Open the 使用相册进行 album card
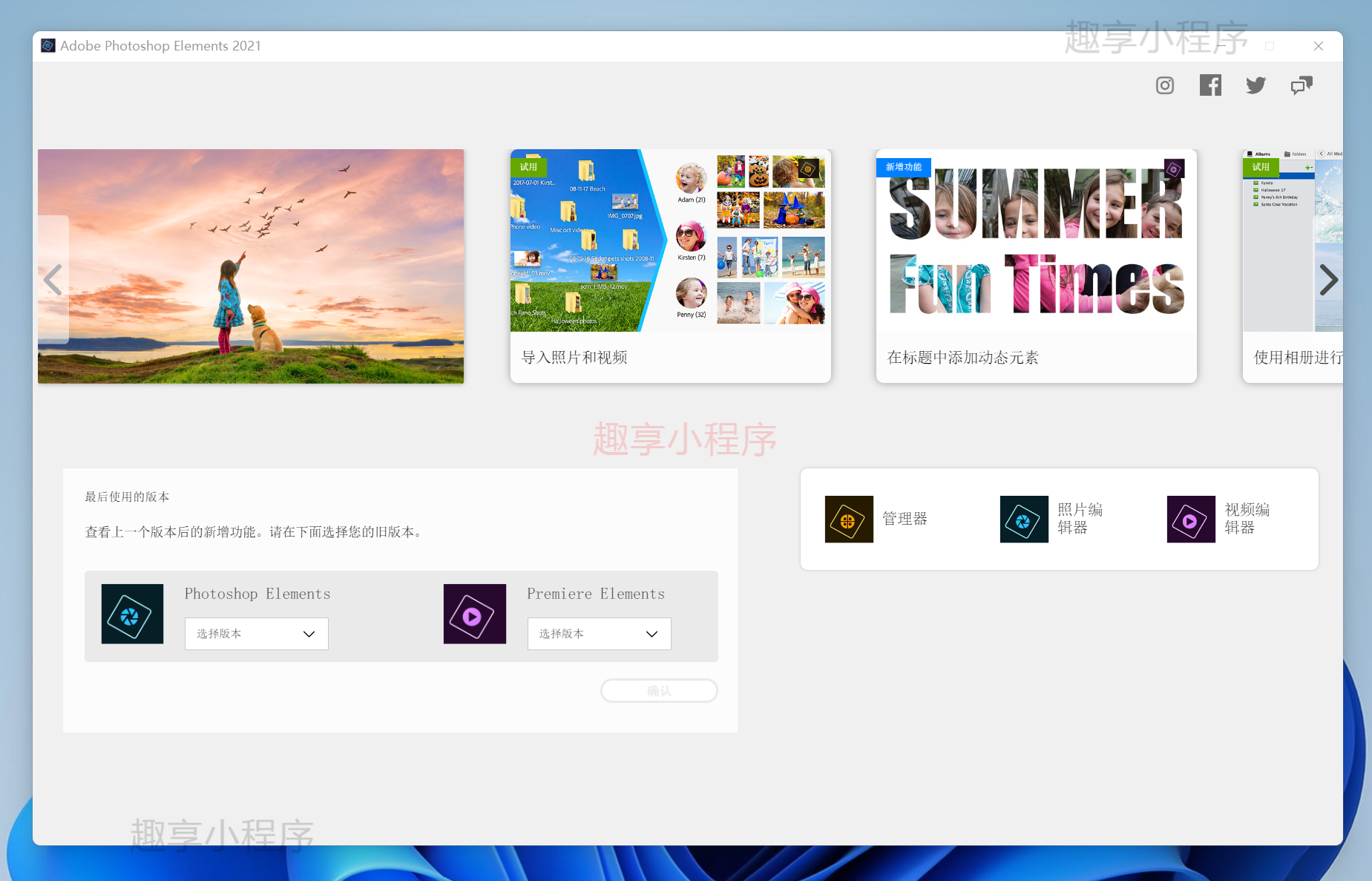Screen dimensions: 1372x881 pyautogui.click(x=1293, y=266)
